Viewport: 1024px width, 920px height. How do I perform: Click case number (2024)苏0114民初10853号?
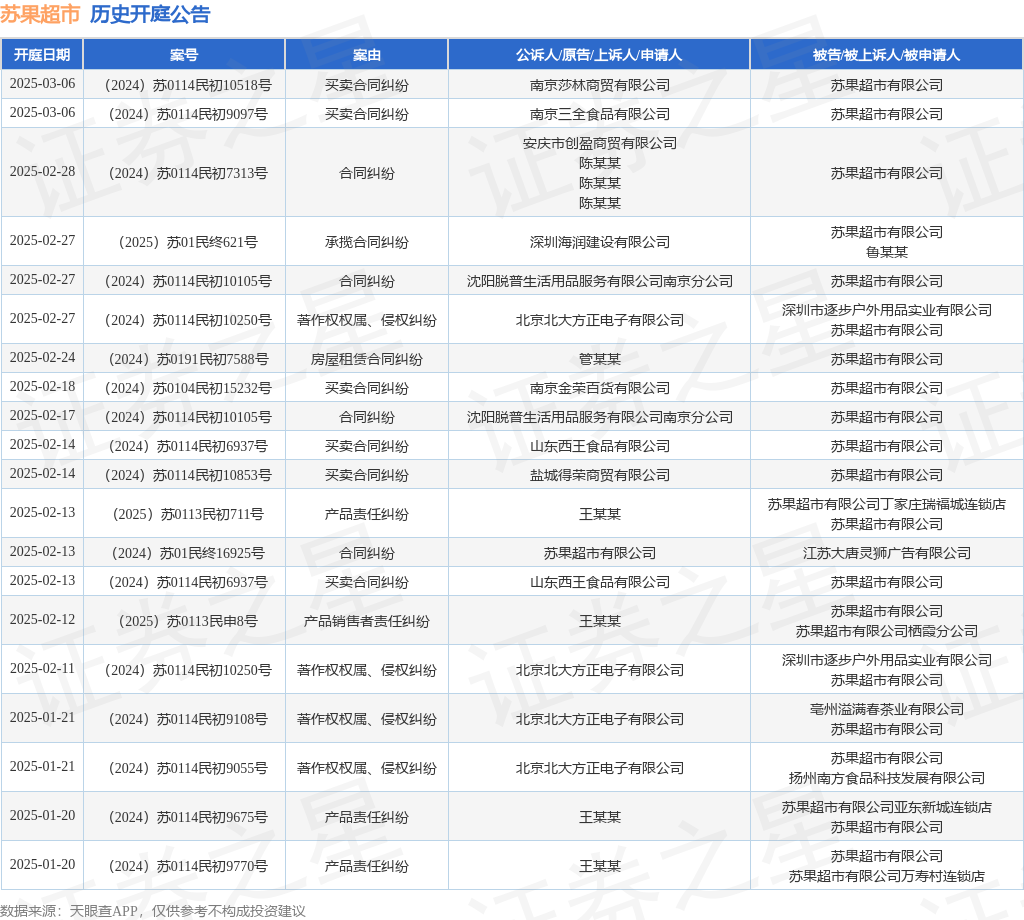tap(187, 475)
